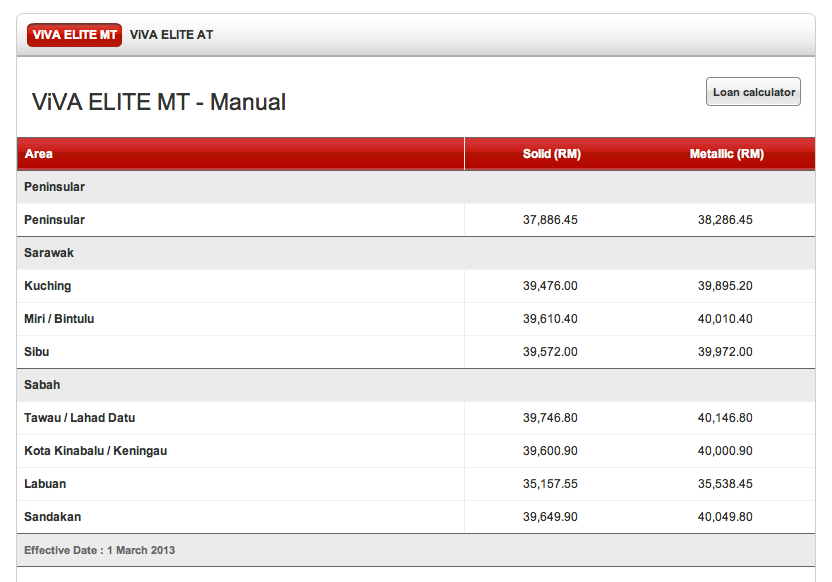
Task: Select the Labuan row
Action: click(416, 484)
